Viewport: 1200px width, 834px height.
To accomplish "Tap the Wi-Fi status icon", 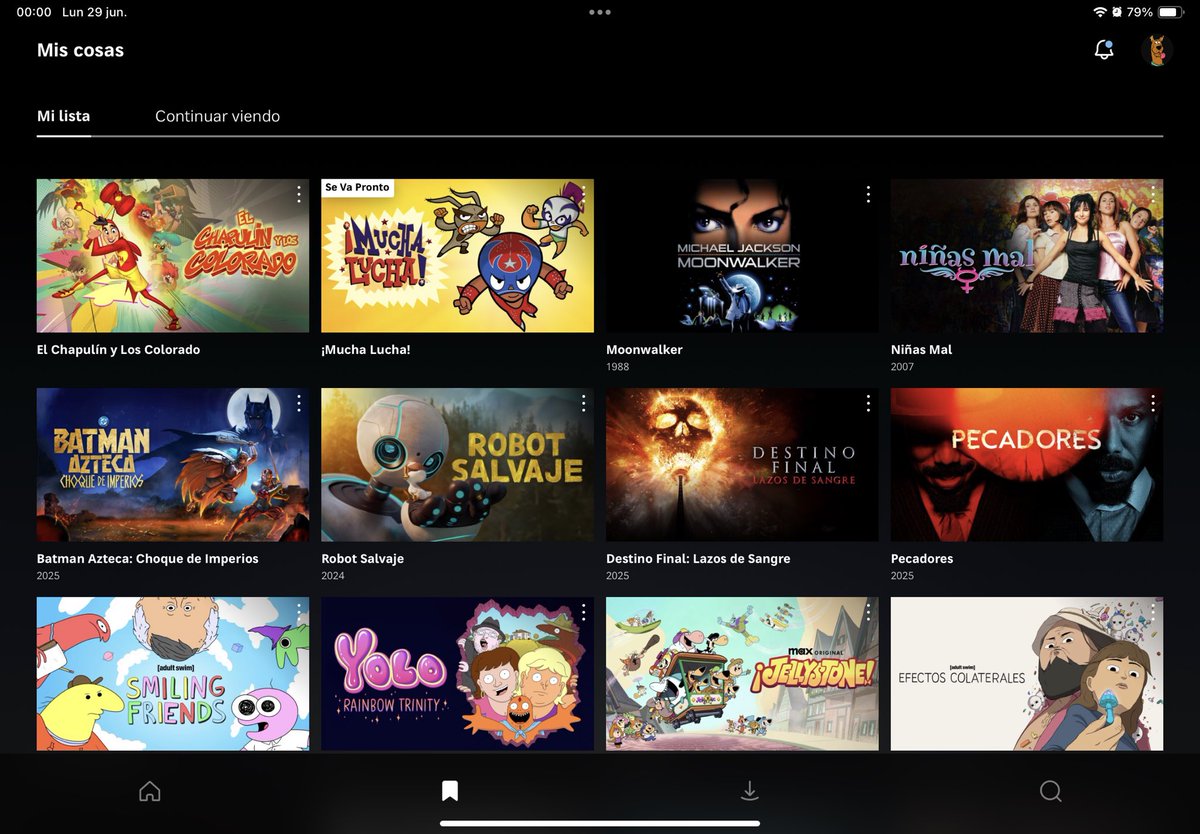I will point(1100,12).
